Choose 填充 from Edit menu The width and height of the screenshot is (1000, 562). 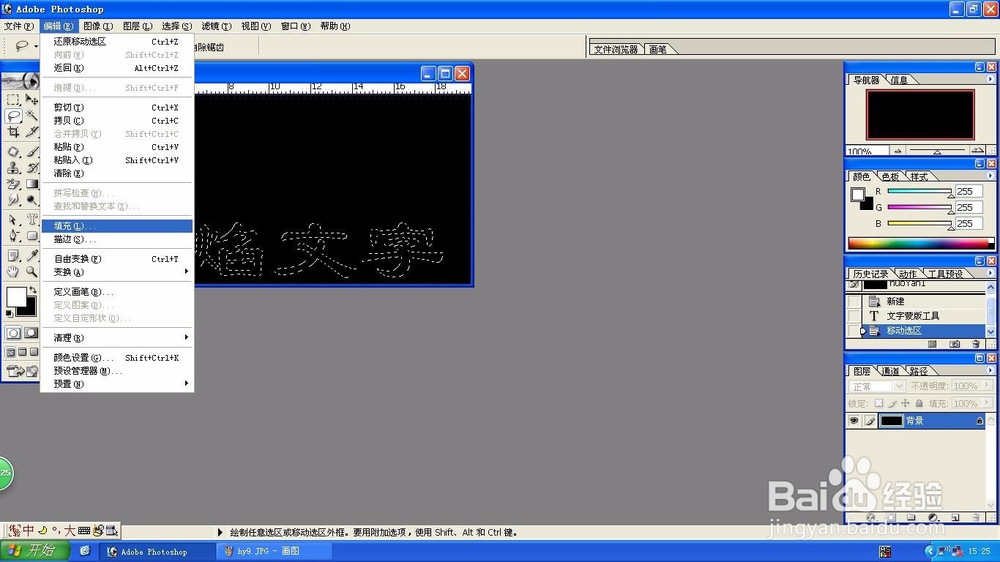tap(117, 226)
